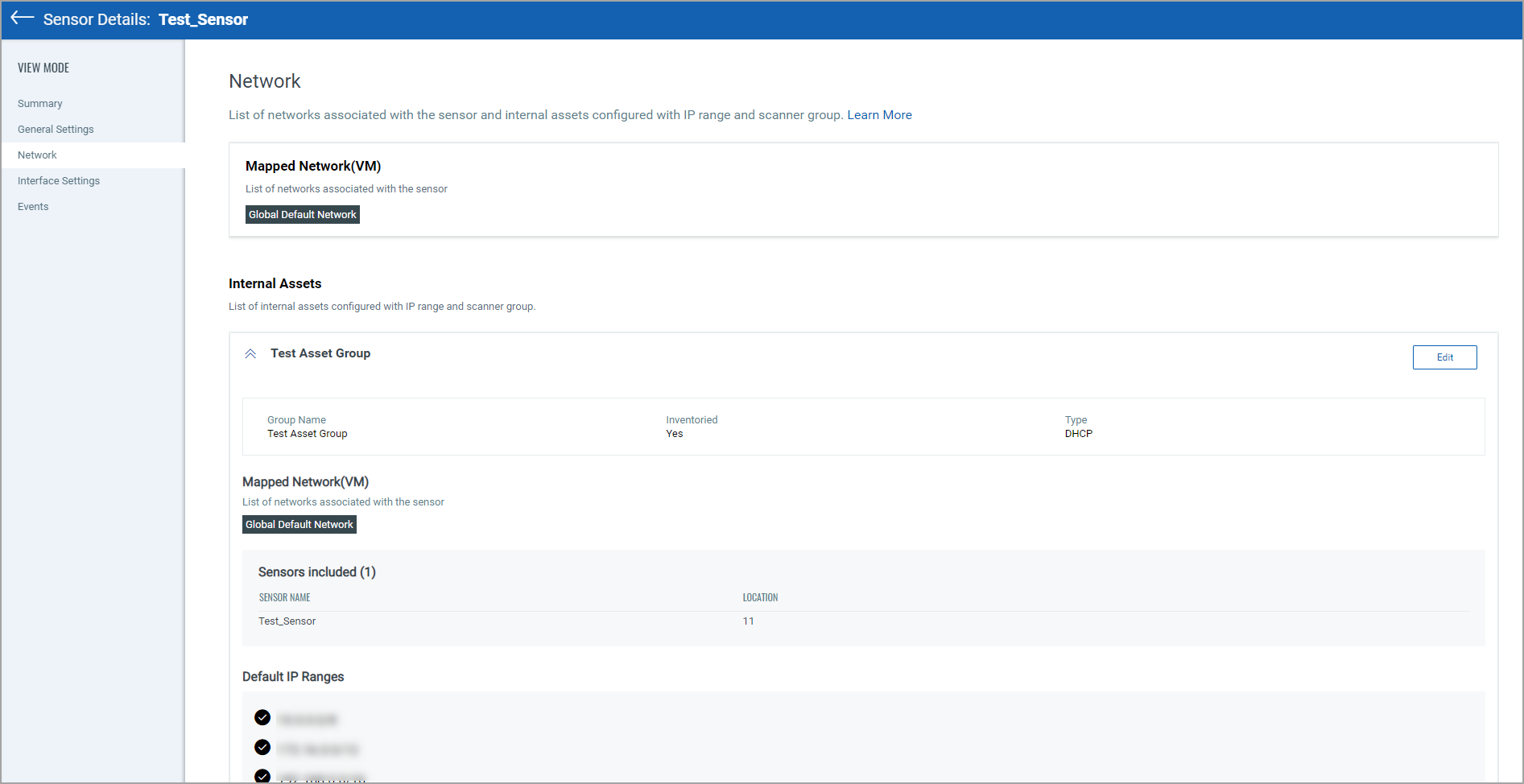Go to General Settings in the sidebar
The height and width of the screenshot is (784, 1524).
pos(56,130)
